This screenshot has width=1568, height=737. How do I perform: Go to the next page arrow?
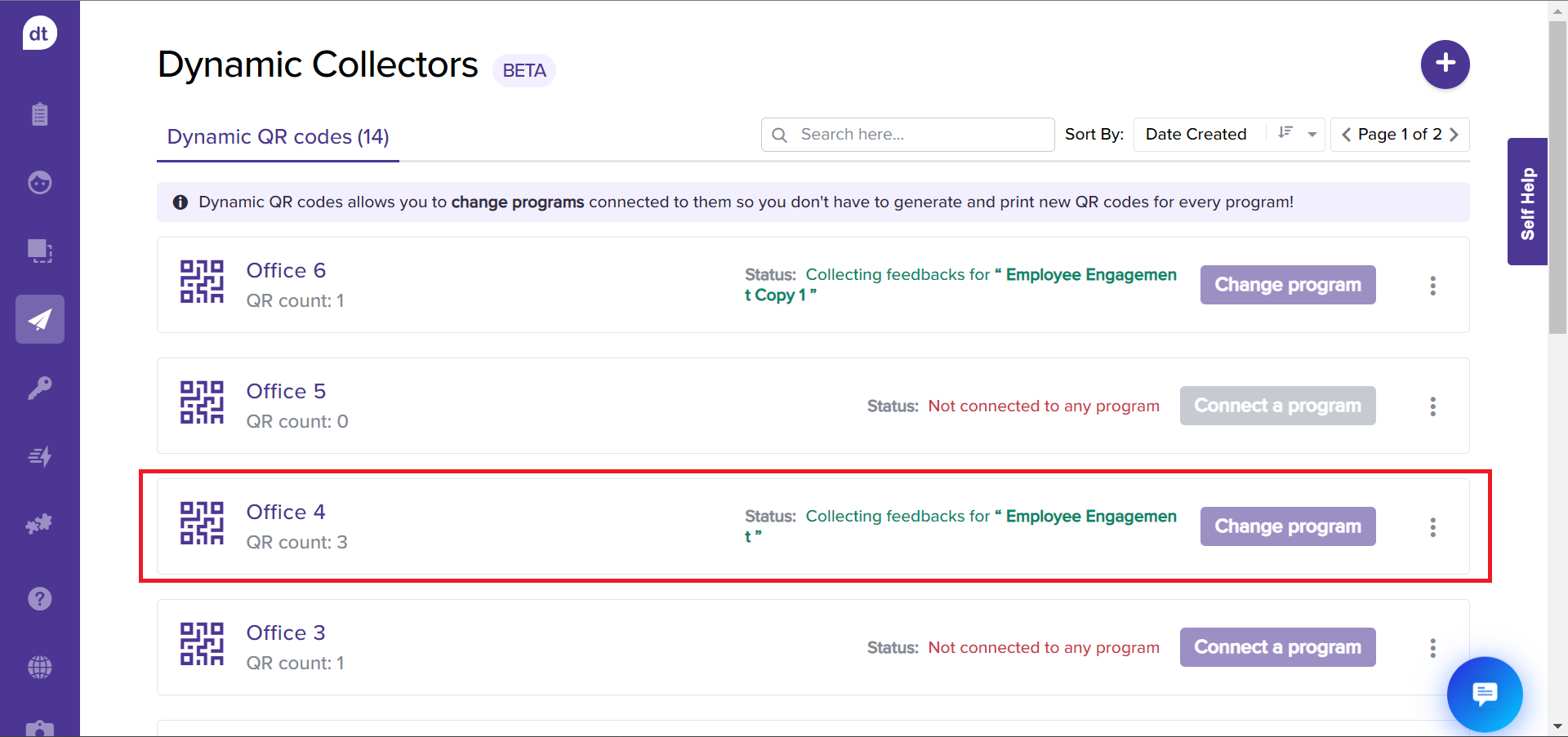point(1454,135)
